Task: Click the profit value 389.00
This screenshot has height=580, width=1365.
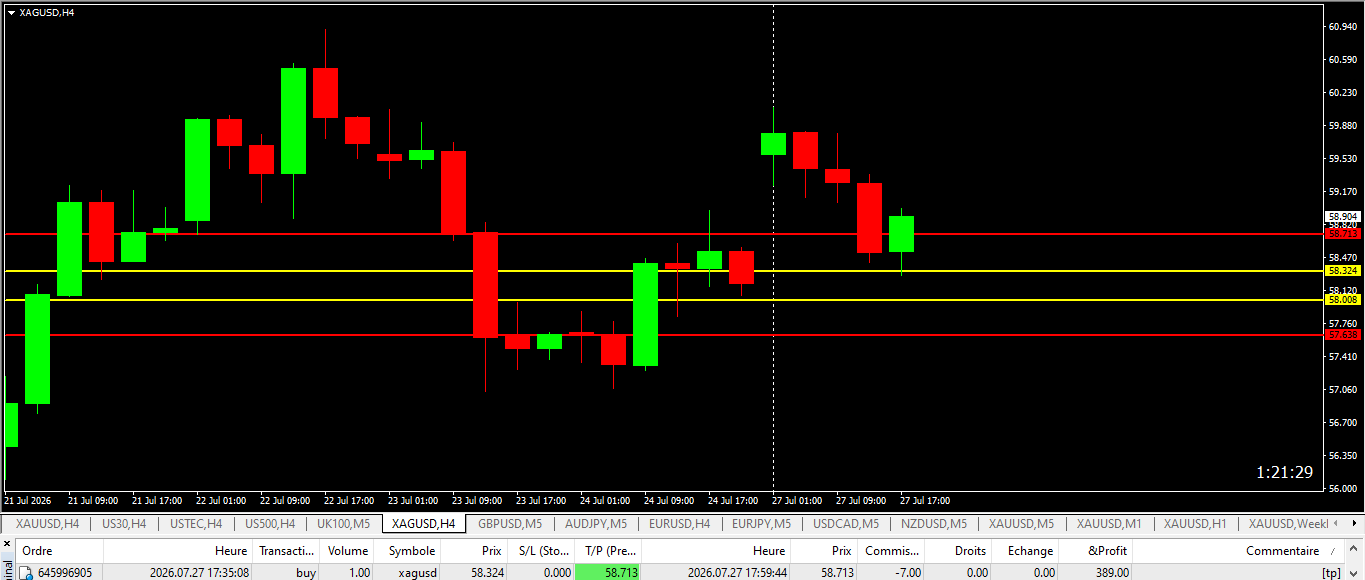Action: [x=1111, y=573]
